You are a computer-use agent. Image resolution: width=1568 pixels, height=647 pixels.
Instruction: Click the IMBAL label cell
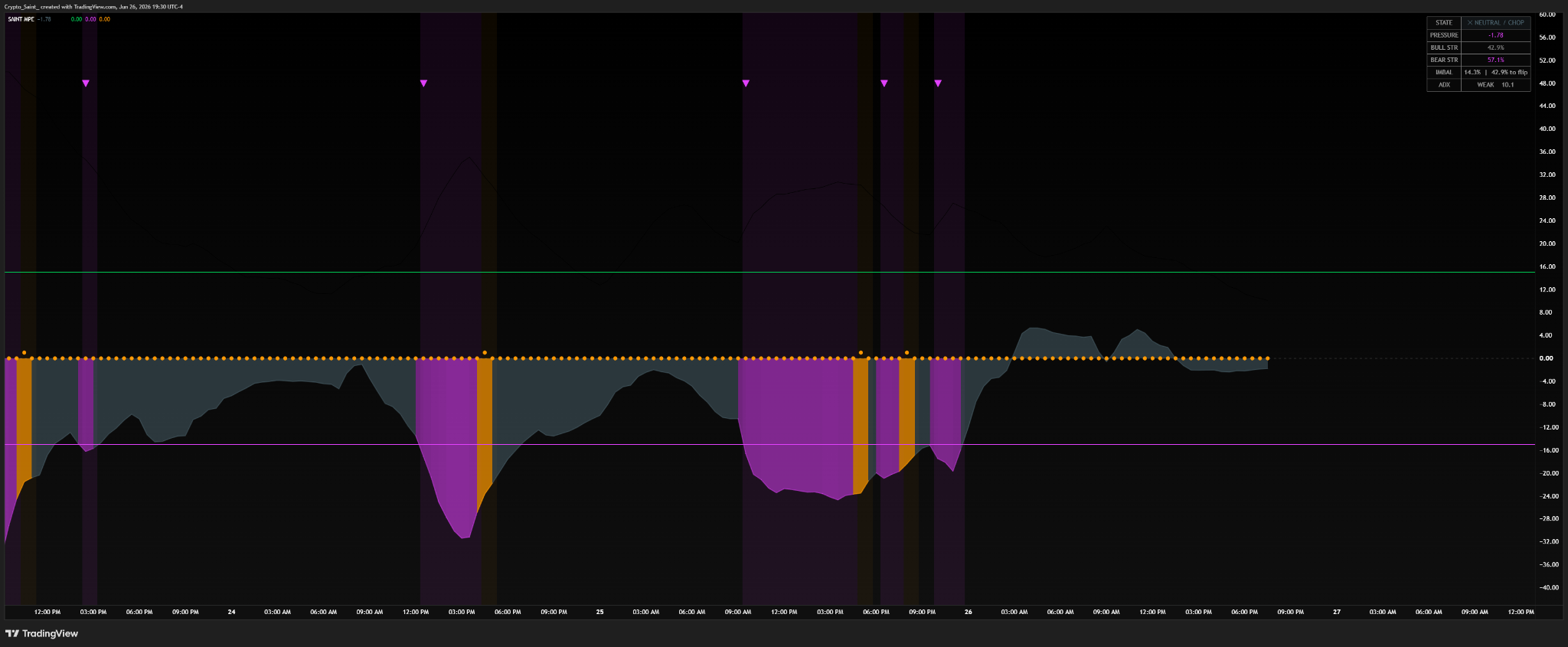[1444, 72]
